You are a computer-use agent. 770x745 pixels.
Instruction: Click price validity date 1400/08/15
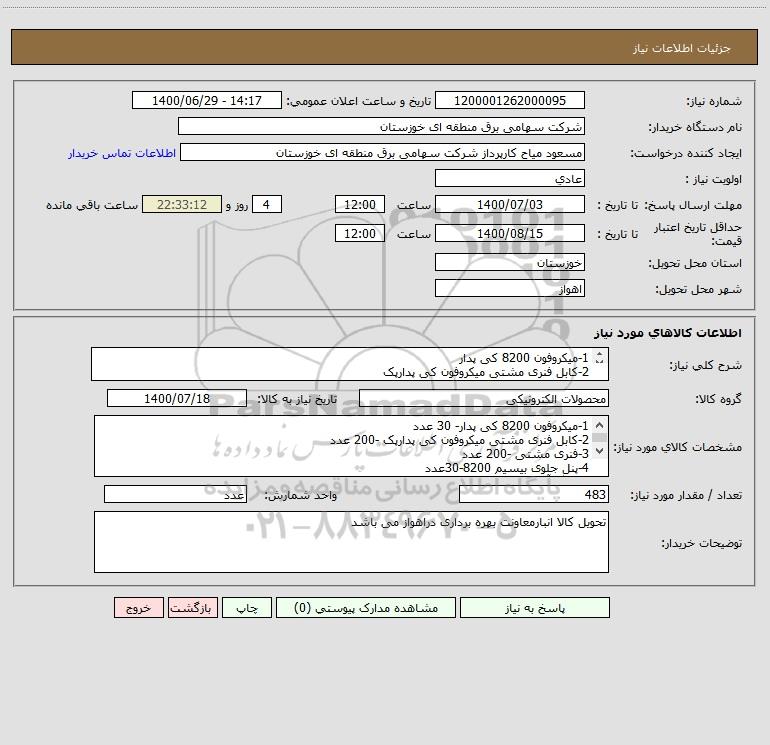510,233
